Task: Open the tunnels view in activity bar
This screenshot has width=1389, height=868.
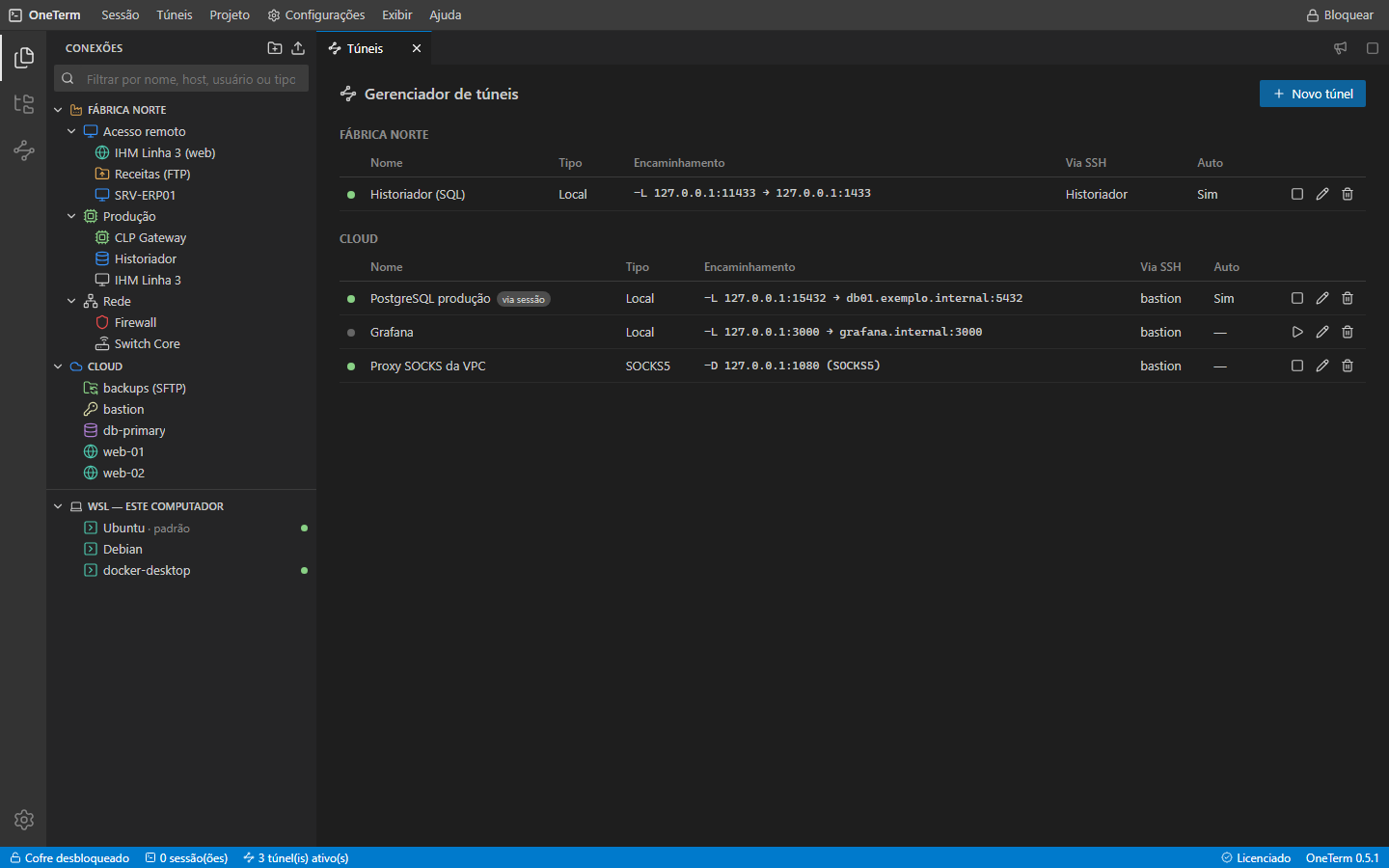Action: (x=24, y=150)
